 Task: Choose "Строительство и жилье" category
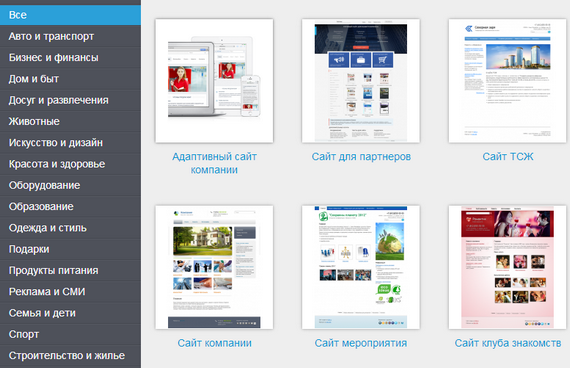70,356
